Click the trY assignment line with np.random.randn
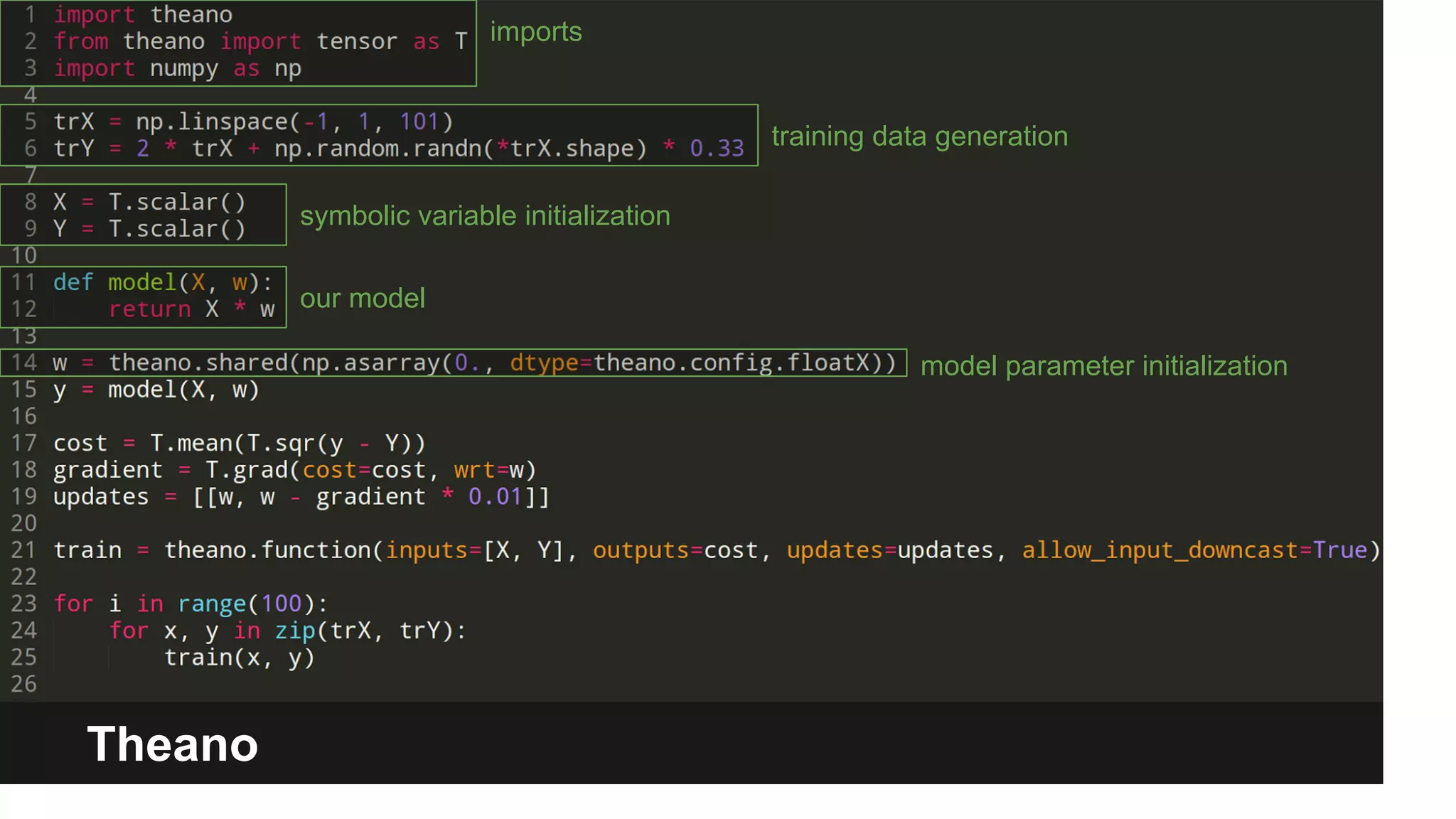 pyautogui.click(x=399, y=149)
